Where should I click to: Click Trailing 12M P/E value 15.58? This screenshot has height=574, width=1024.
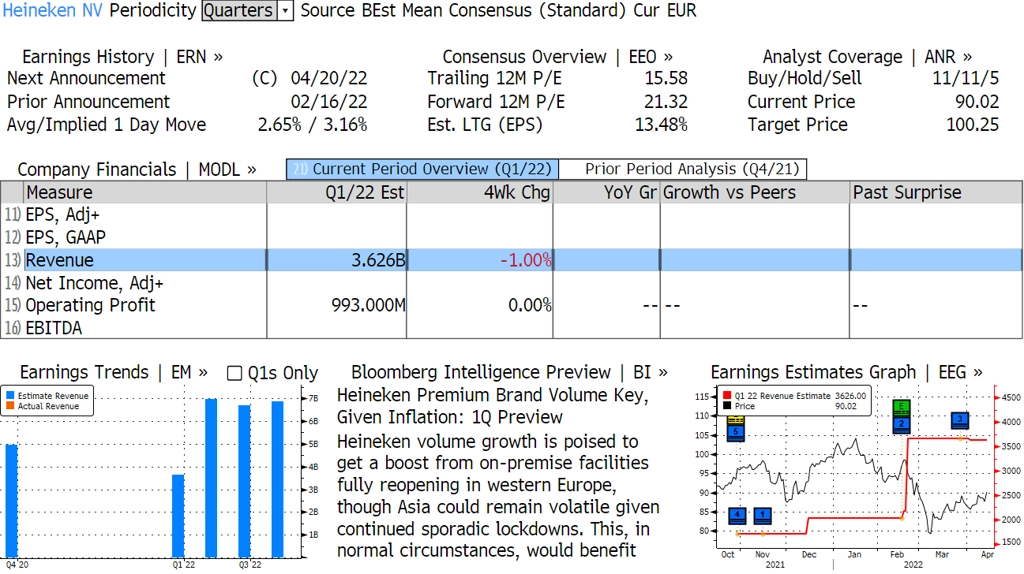coord(665,78)
